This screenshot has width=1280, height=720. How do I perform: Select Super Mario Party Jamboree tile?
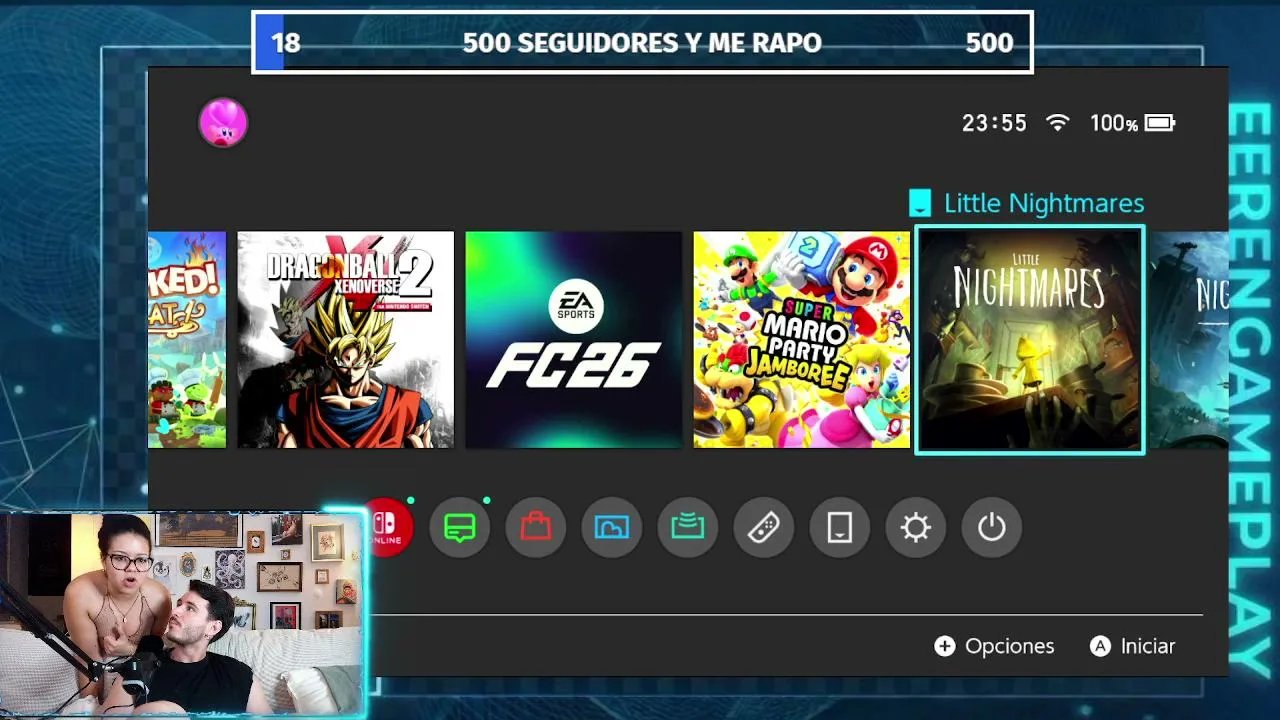(802, 340)
